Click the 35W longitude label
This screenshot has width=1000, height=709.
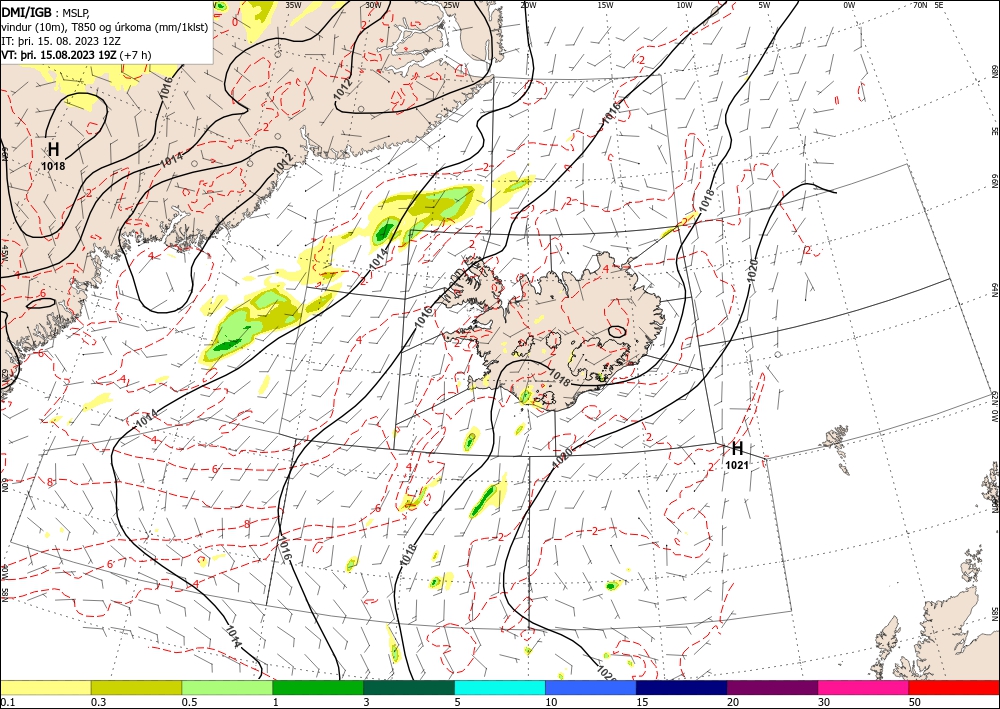tap(293, 4)
